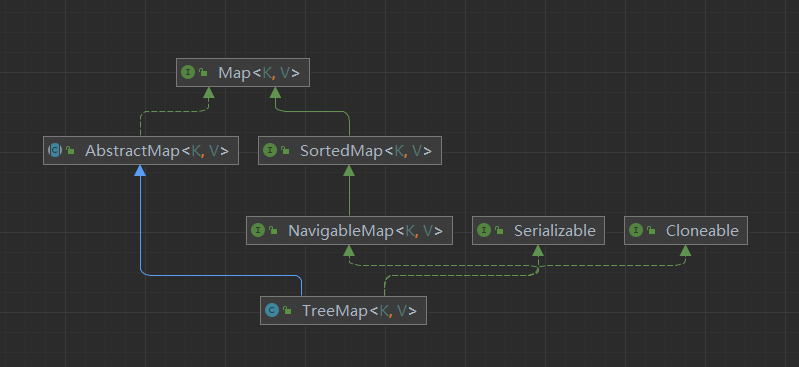799x367 pixels.
Task: Click the public lock icon on the Map node
Action: tap(203, 73)
